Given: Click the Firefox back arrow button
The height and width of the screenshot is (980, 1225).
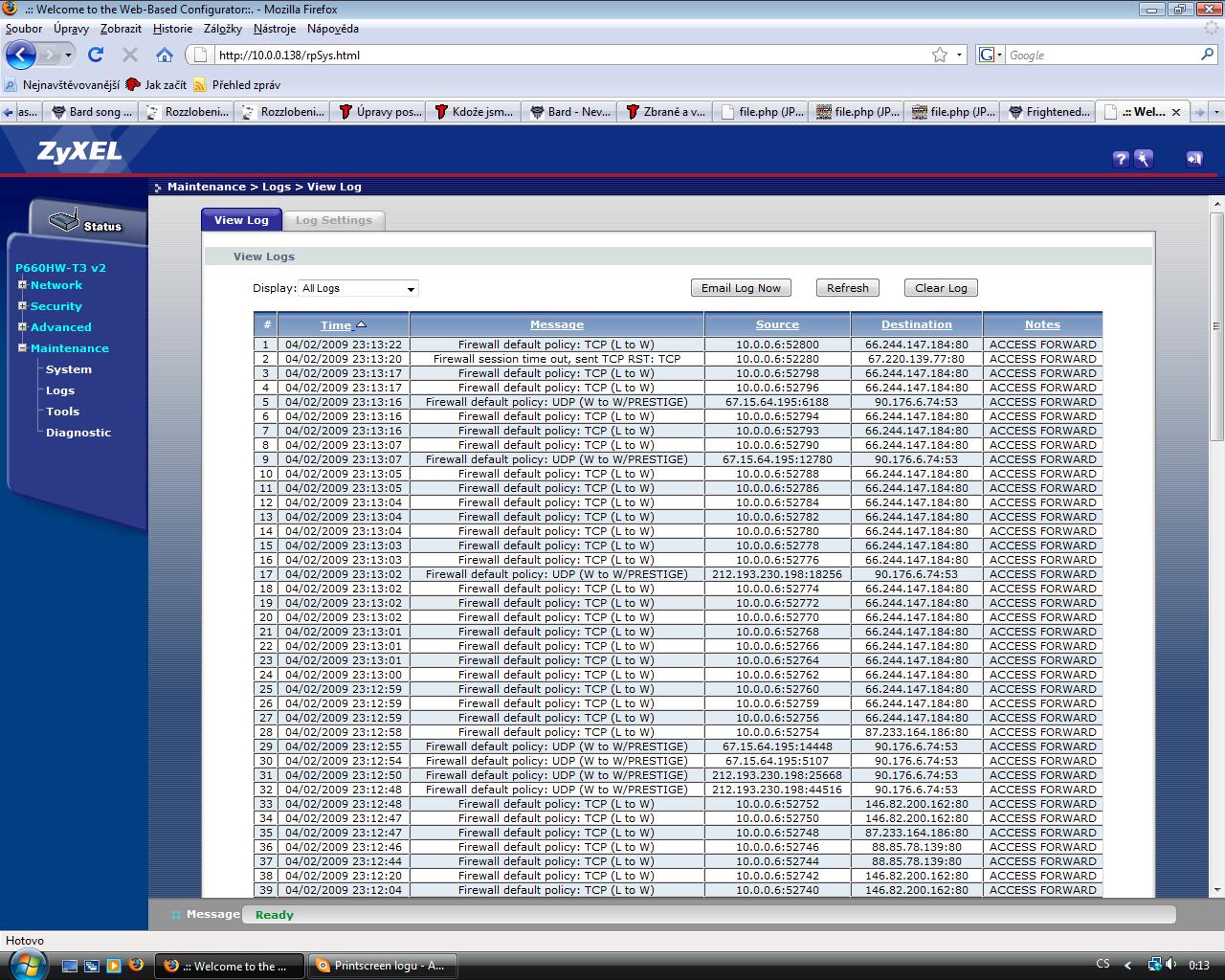Looking at the screenshot, I should point(21,55).
